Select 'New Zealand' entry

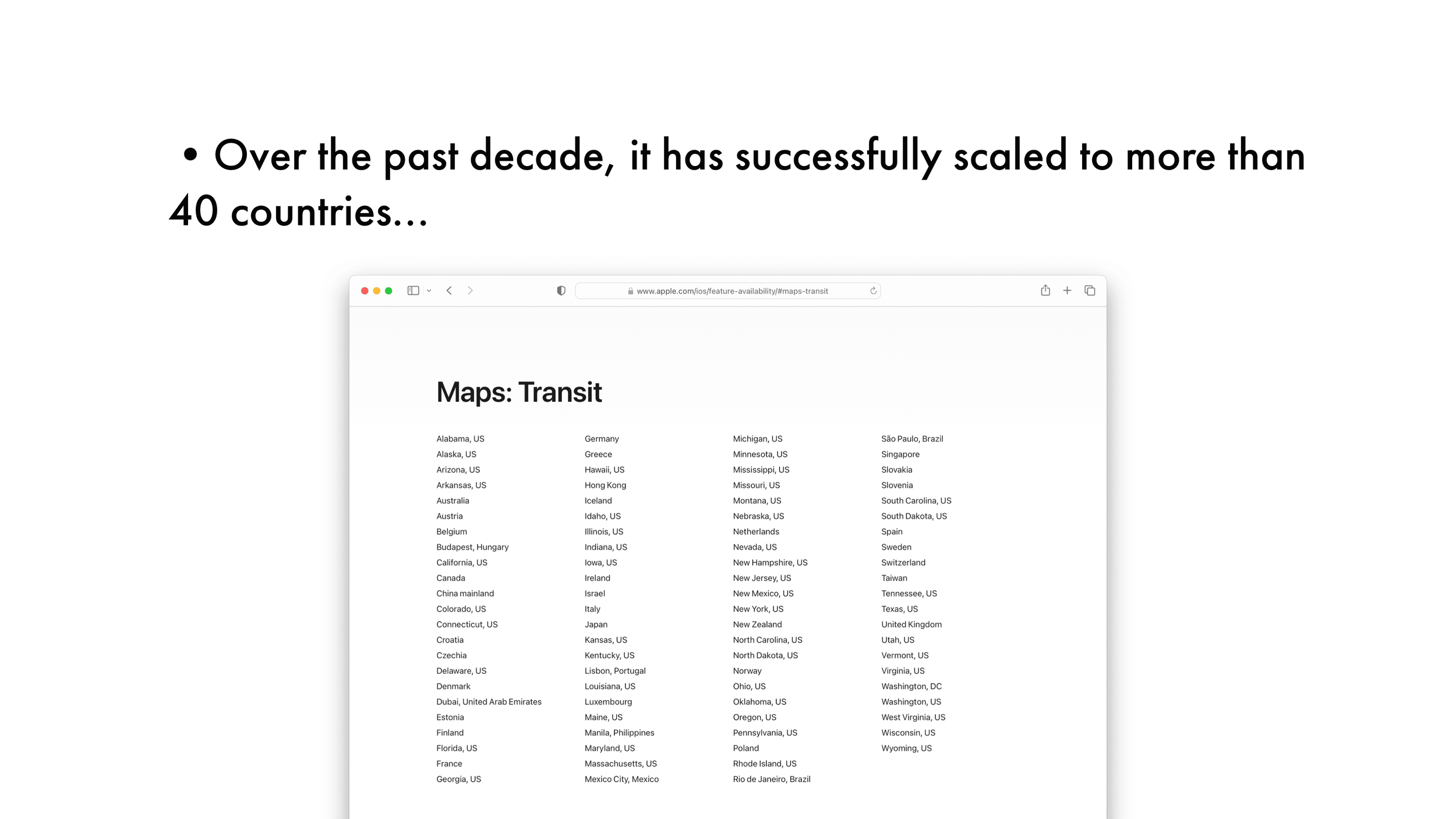(757, 624)
